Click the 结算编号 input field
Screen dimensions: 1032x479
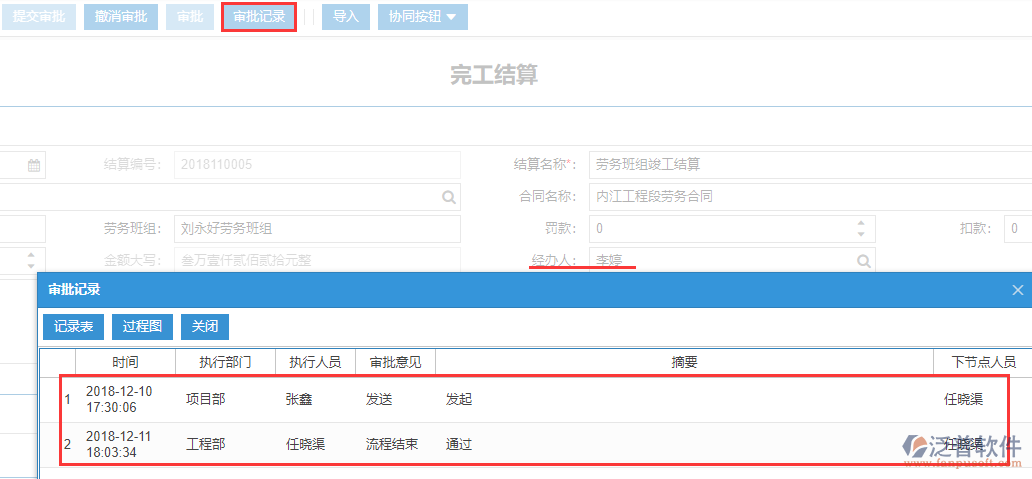pyautogui.click(x=317, y=164)
